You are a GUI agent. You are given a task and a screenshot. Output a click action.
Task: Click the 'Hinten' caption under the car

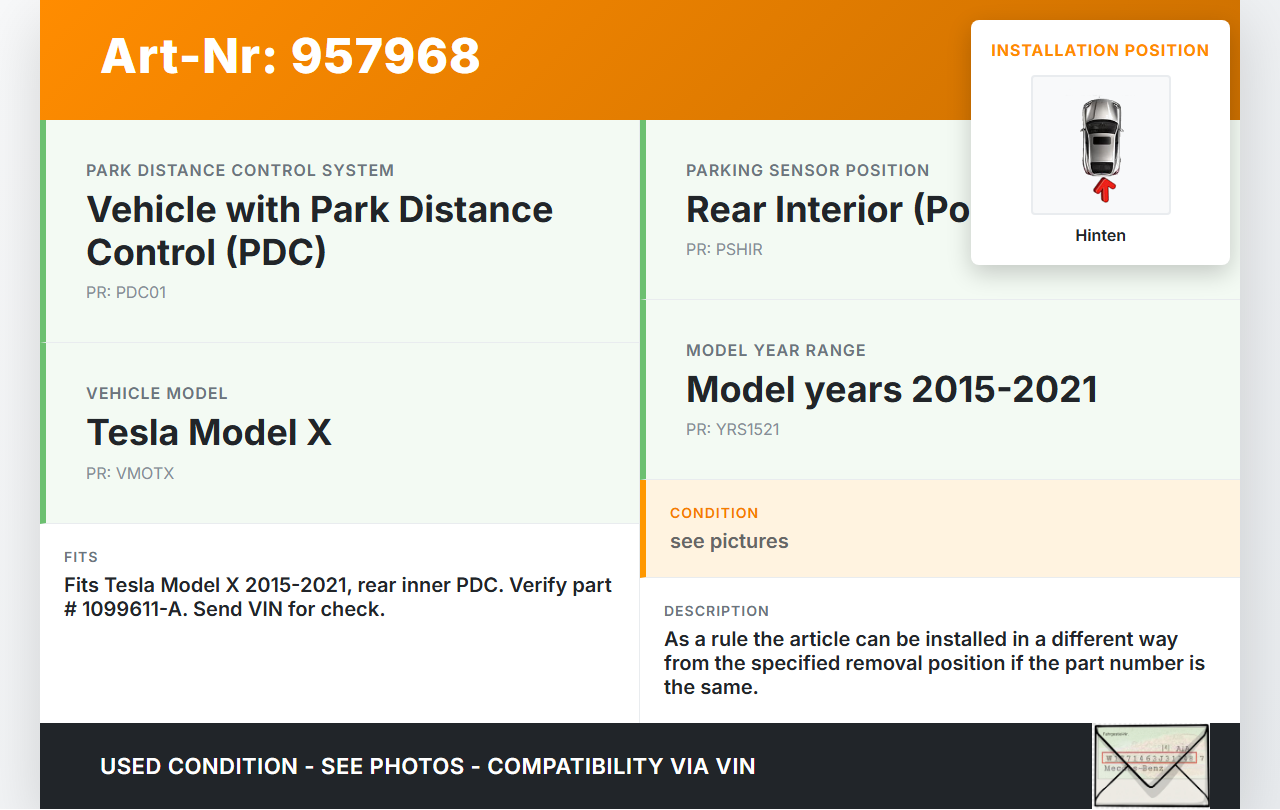coord(1101,235)
